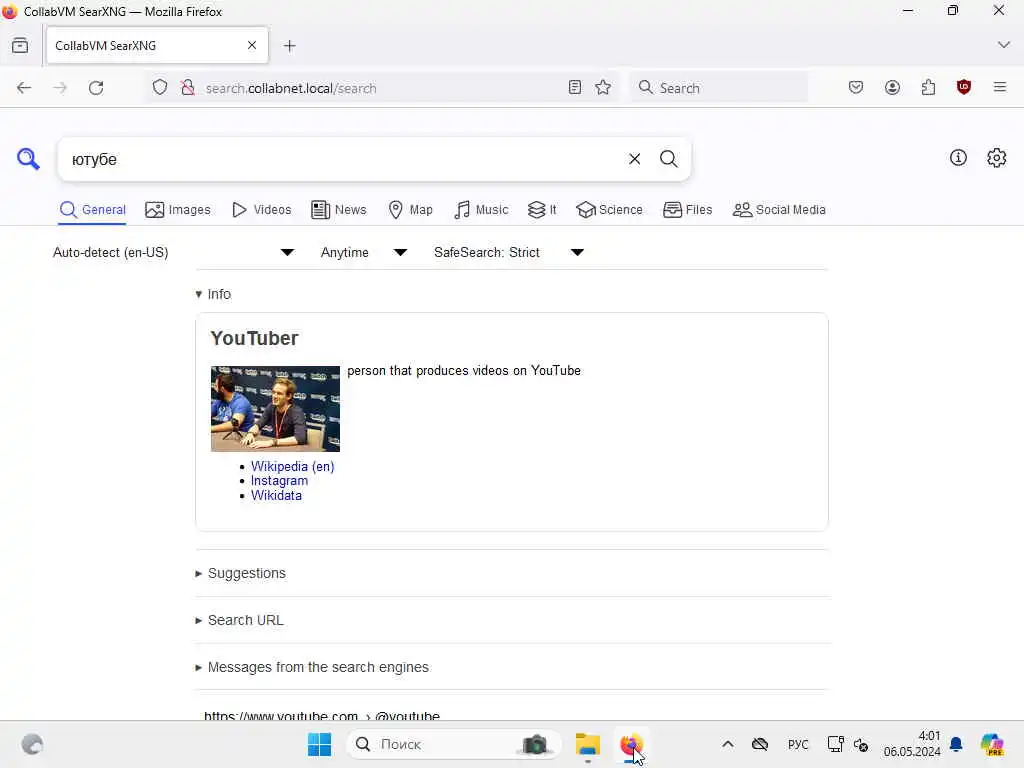The height and width of the screenshot is (768, 1024).
Task: Click the ютубе search query field
Action: click(x=343, y=159)
